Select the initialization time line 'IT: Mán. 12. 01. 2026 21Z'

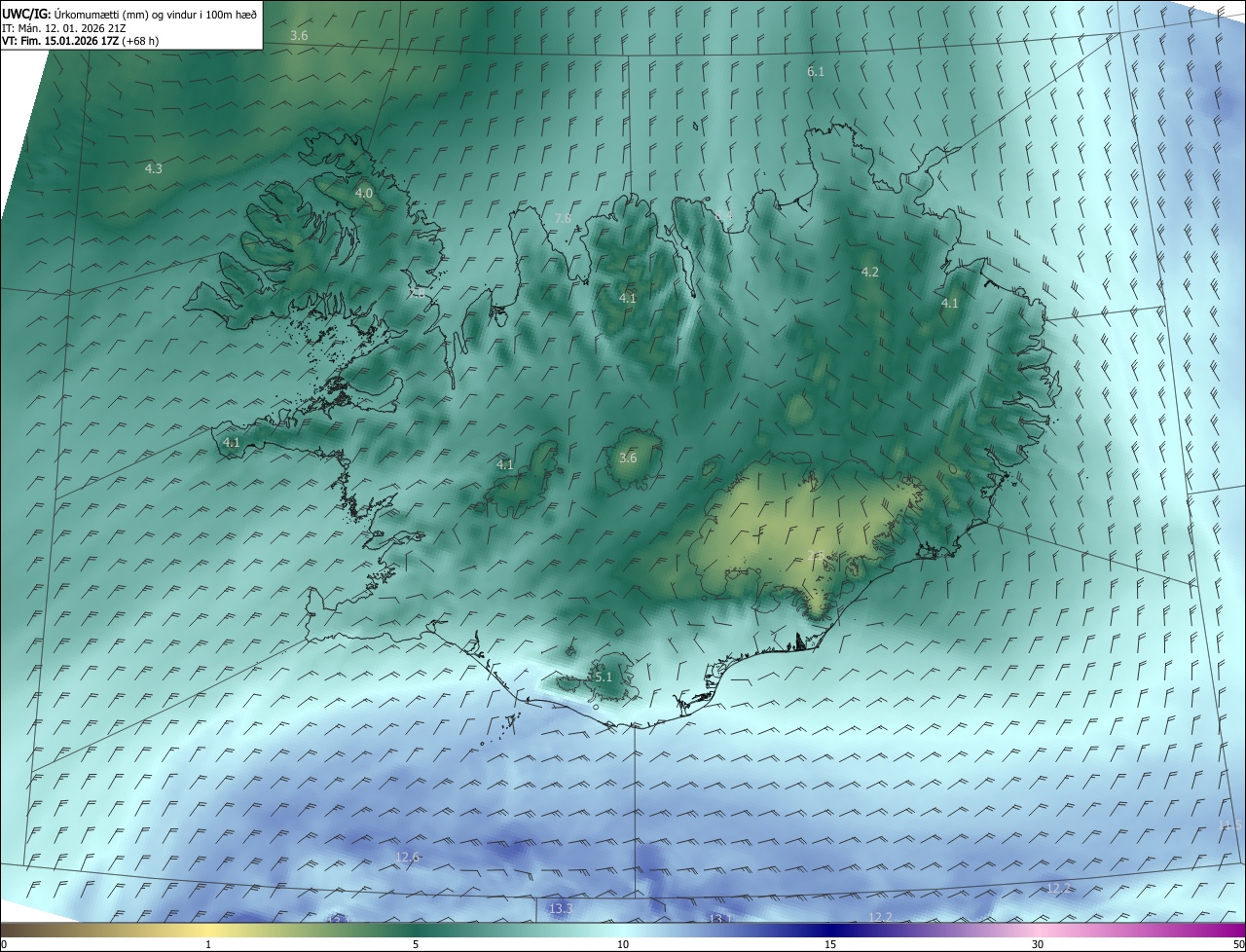point(62,27)
